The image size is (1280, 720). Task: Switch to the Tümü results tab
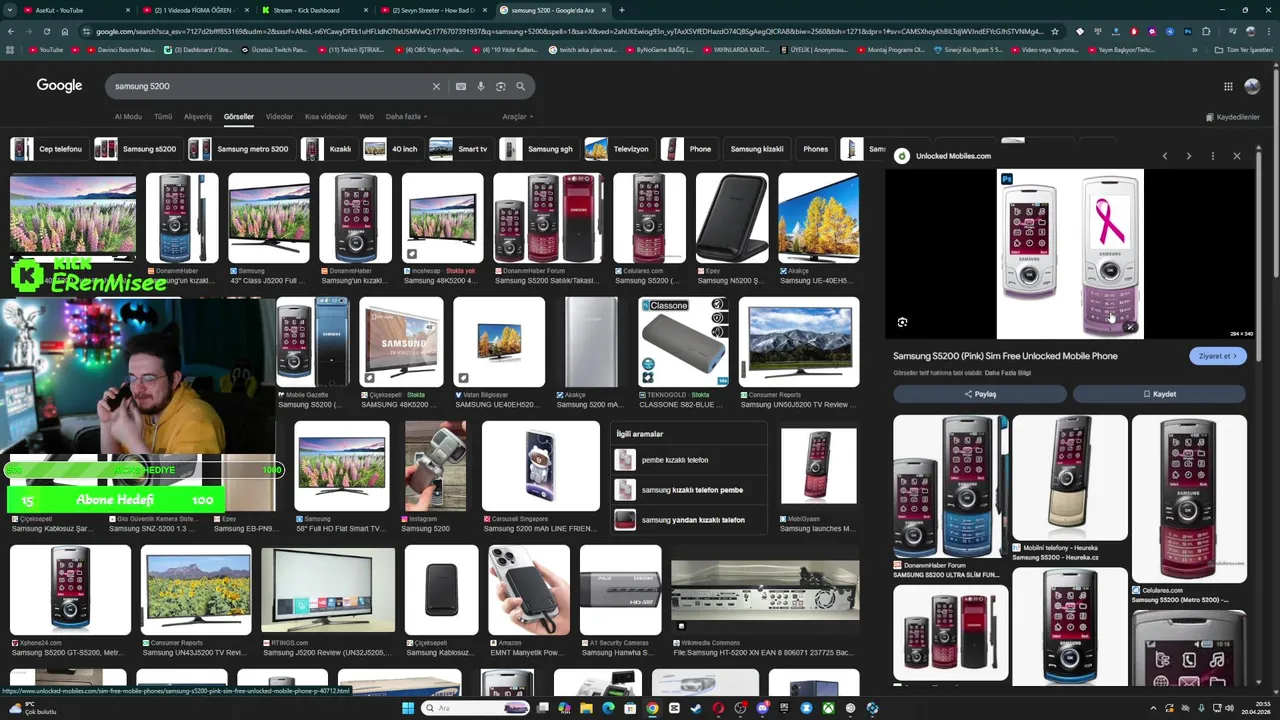[x=163, y=117]
